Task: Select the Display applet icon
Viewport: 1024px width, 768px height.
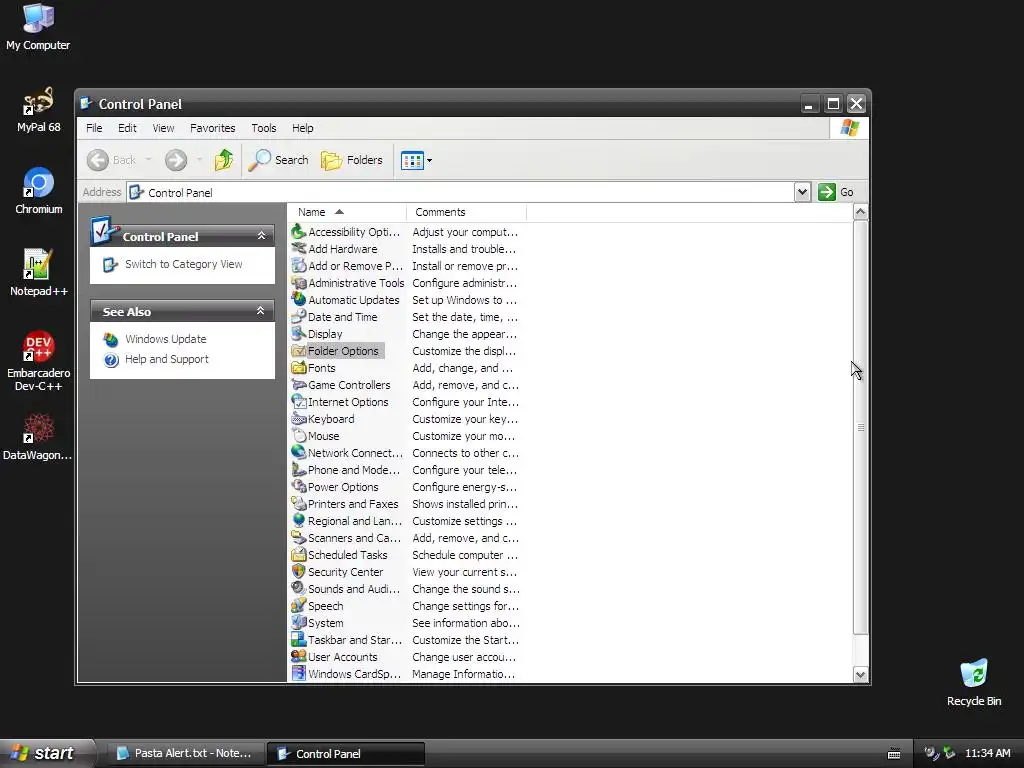Action: [x=298, y=334]
